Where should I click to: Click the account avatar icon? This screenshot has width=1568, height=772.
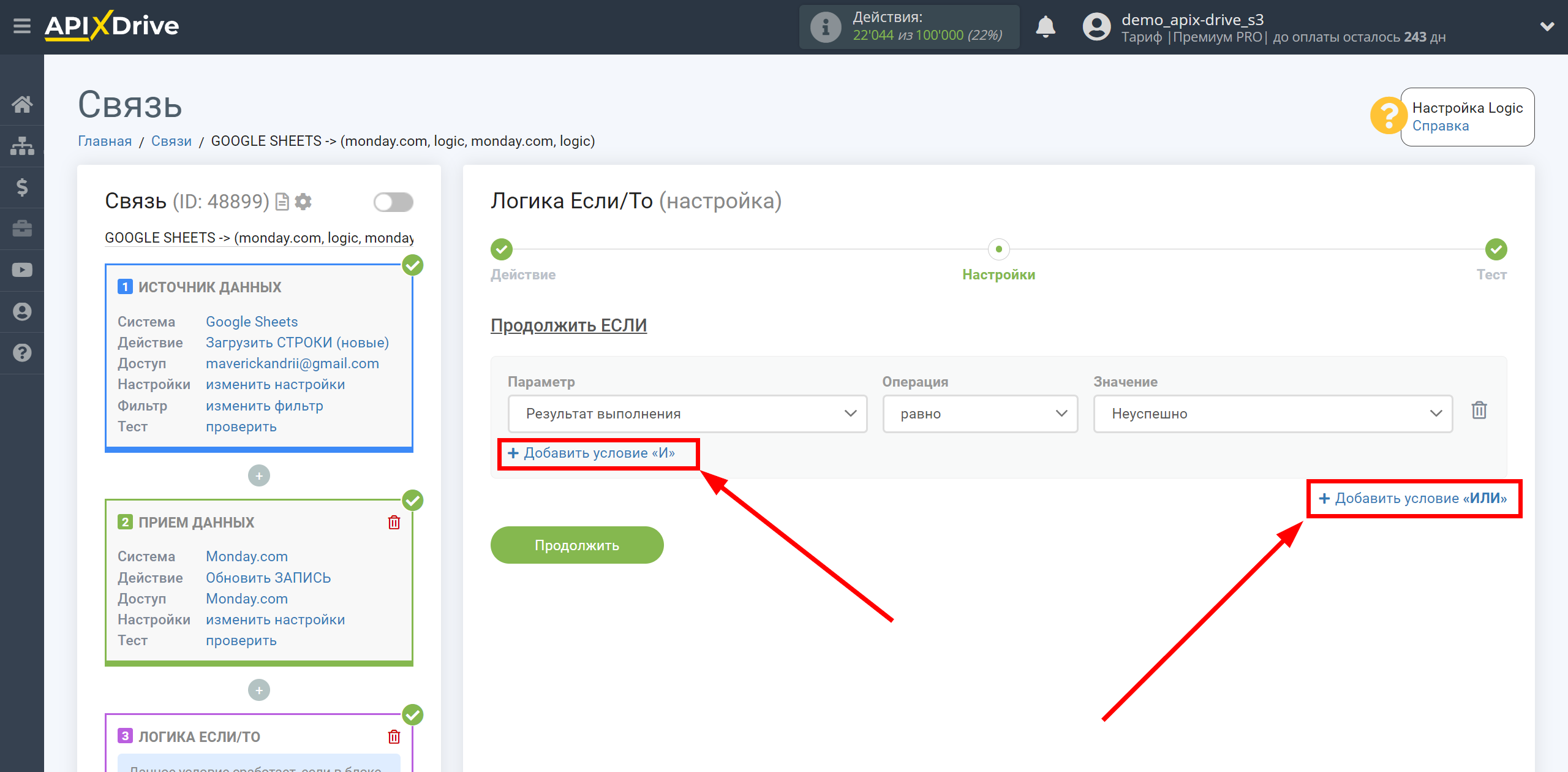point(1096,27)
